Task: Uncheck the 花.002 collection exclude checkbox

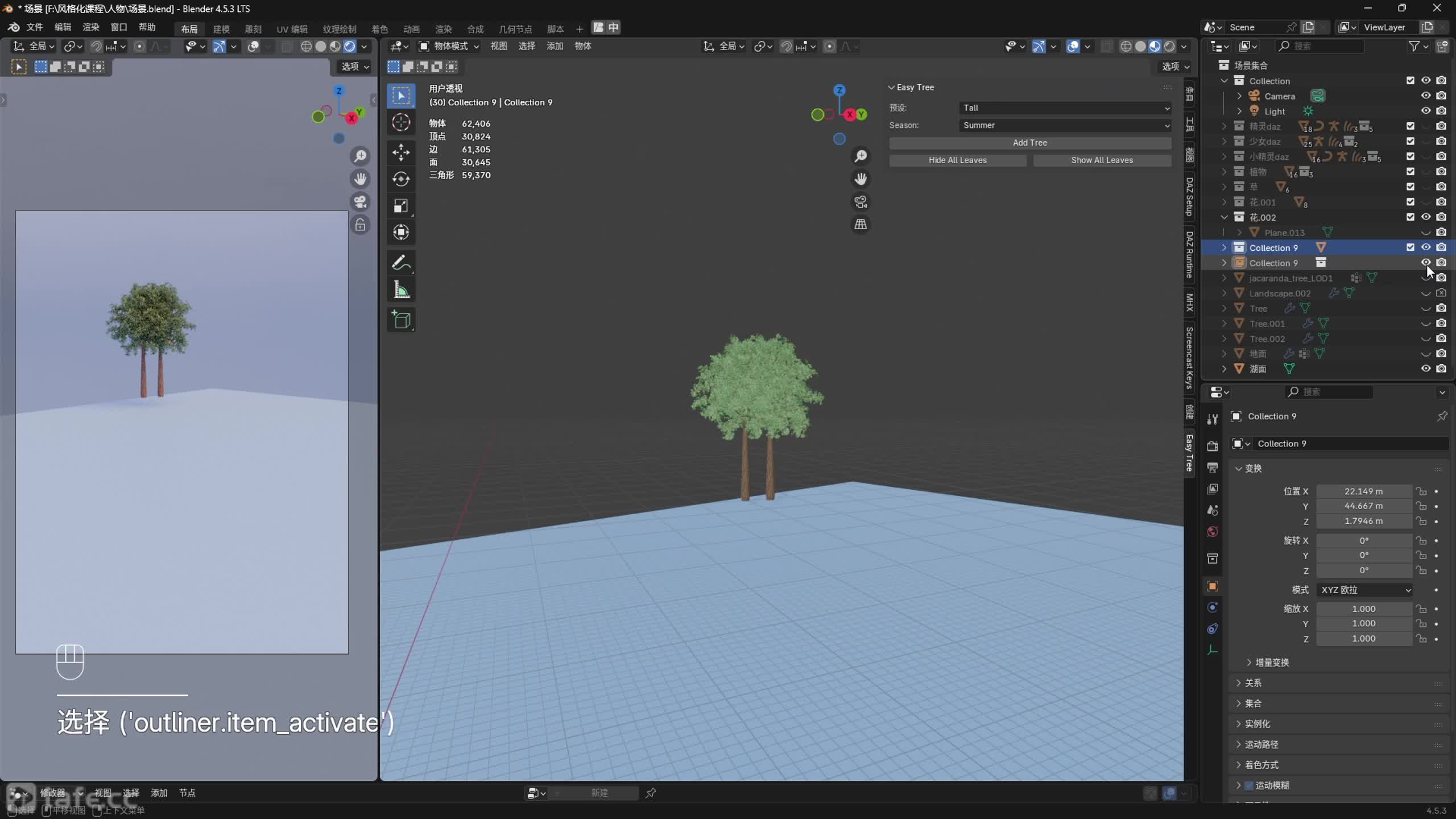Action: (x=1410, y=217)
